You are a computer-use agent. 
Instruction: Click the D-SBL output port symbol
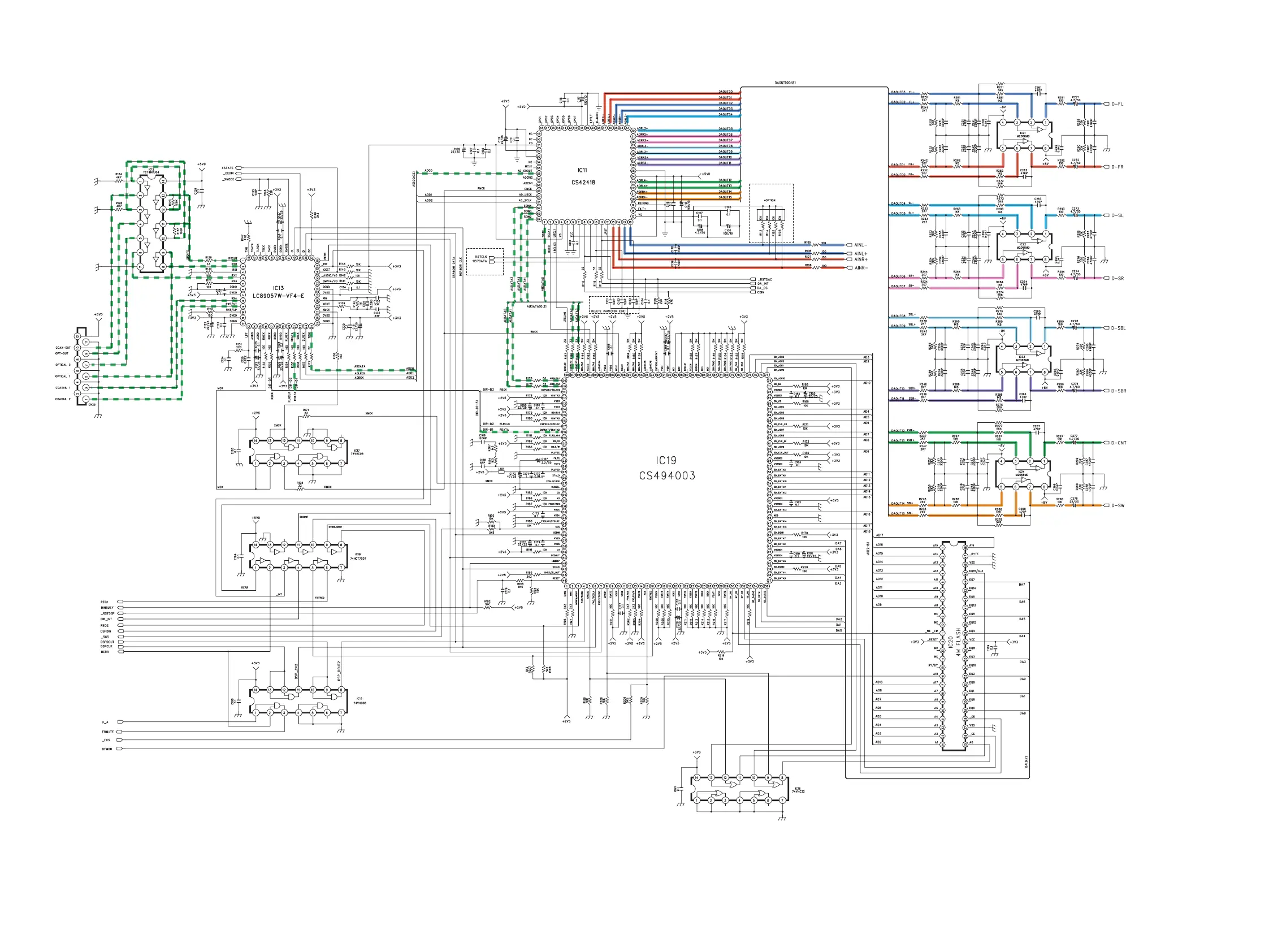click(x=1106, y=328)
